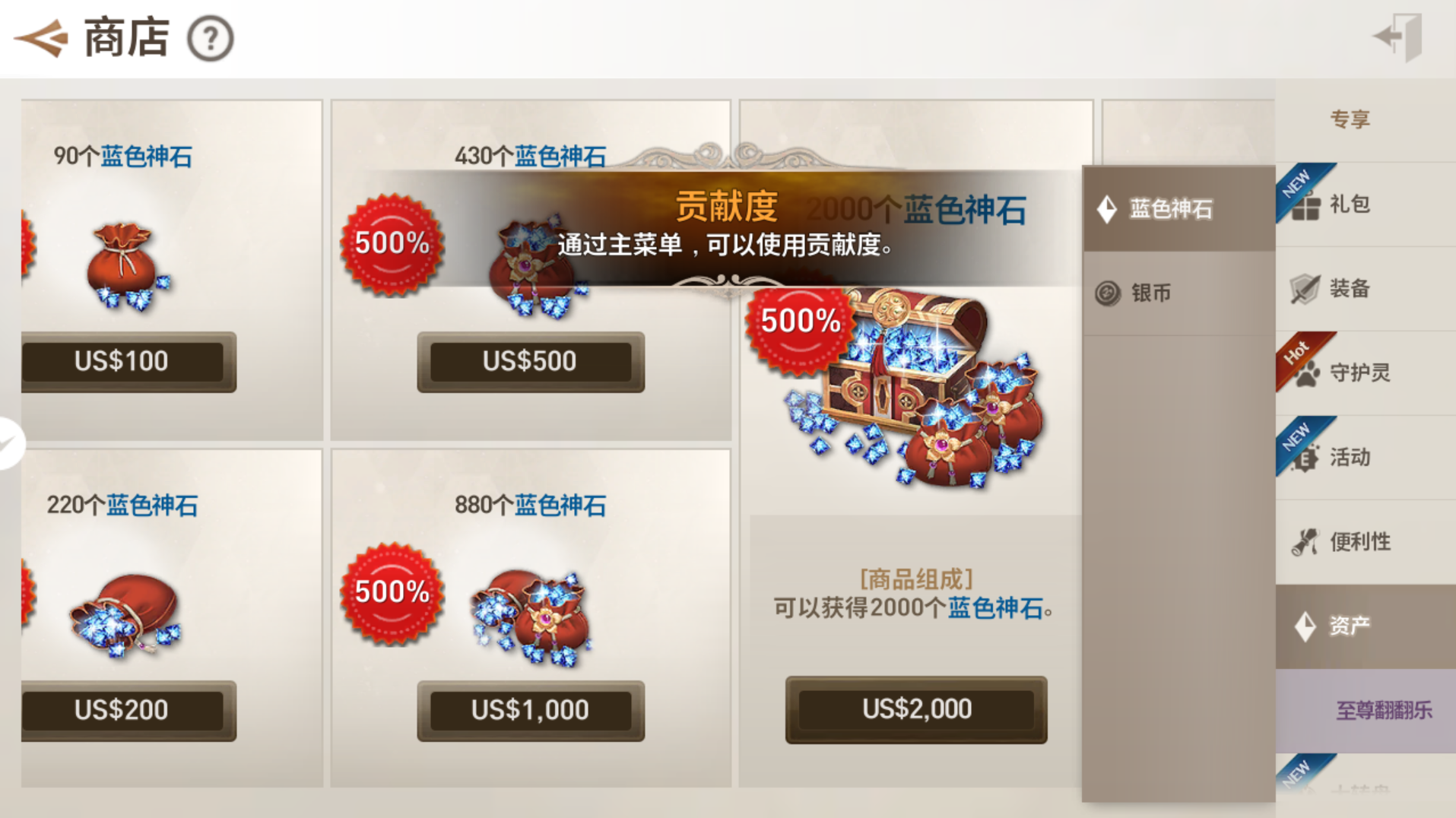The width and height of the screenshot is (1456, 818).
Task: Tap the exit door icon
Action: click(1399, 36)
